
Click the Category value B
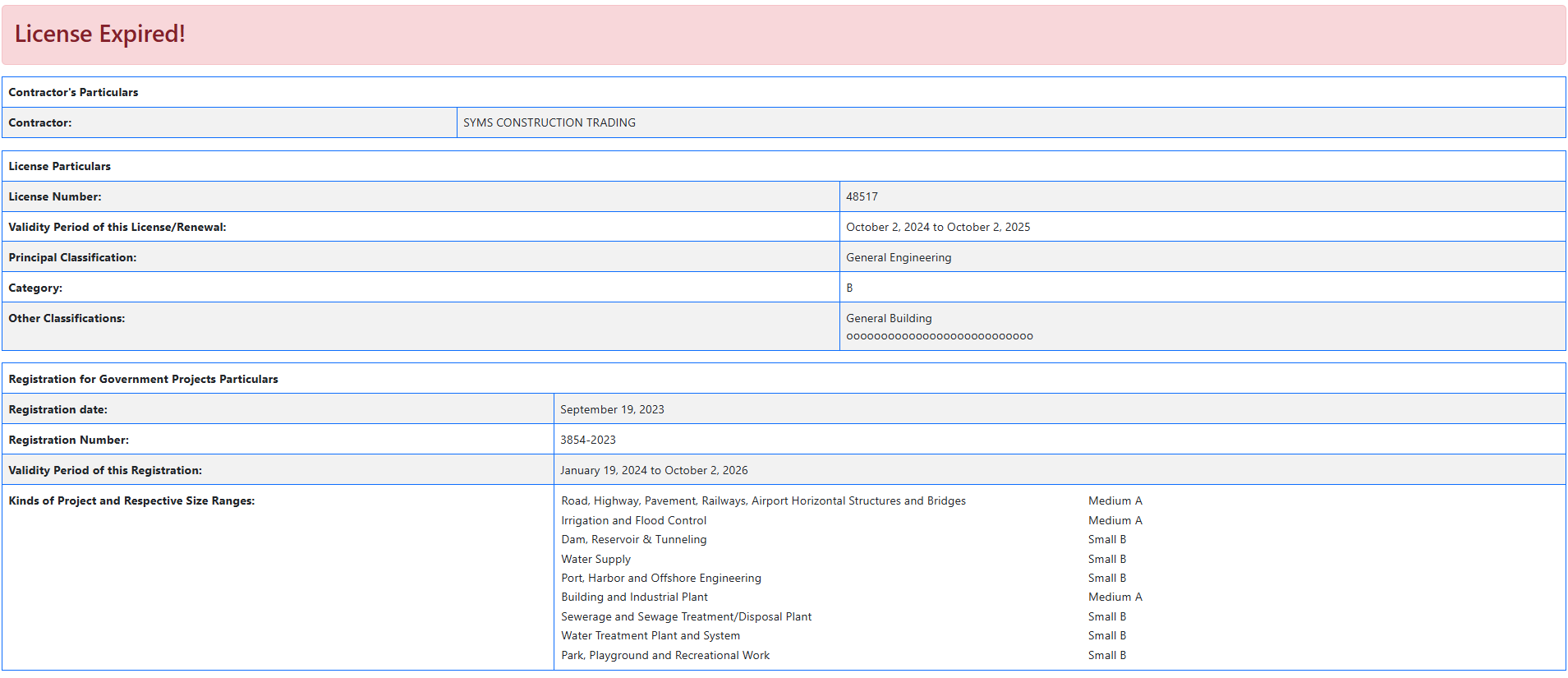[849, 288]
